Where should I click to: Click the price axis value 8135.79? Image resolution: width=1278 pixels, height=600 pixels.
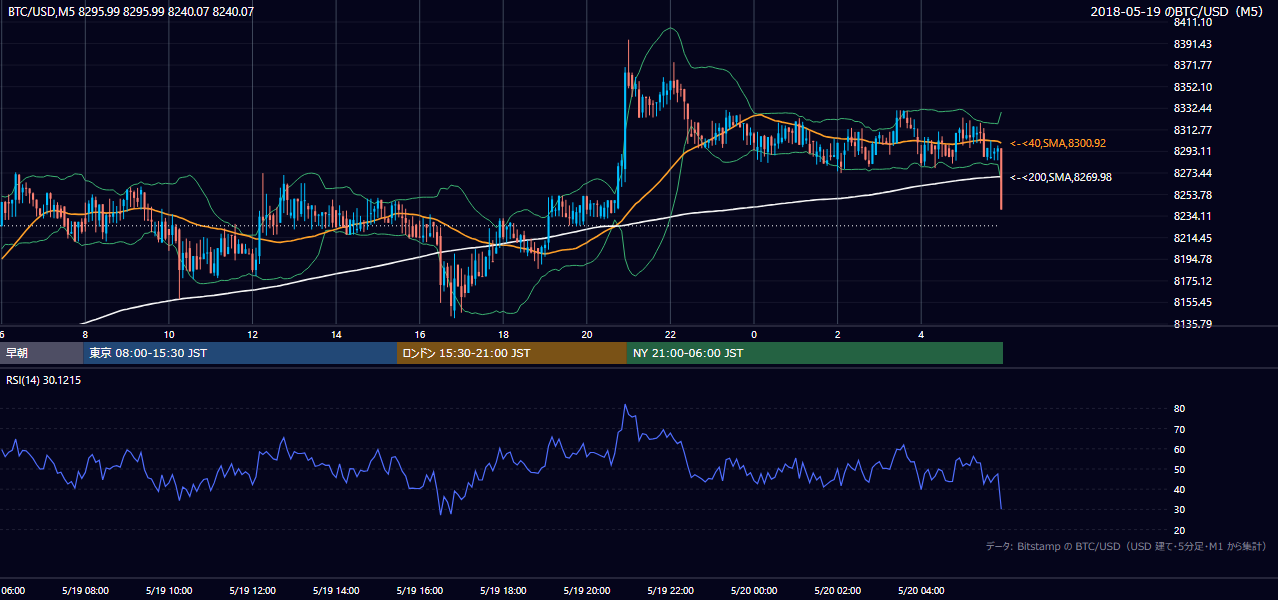(1192, 324)
